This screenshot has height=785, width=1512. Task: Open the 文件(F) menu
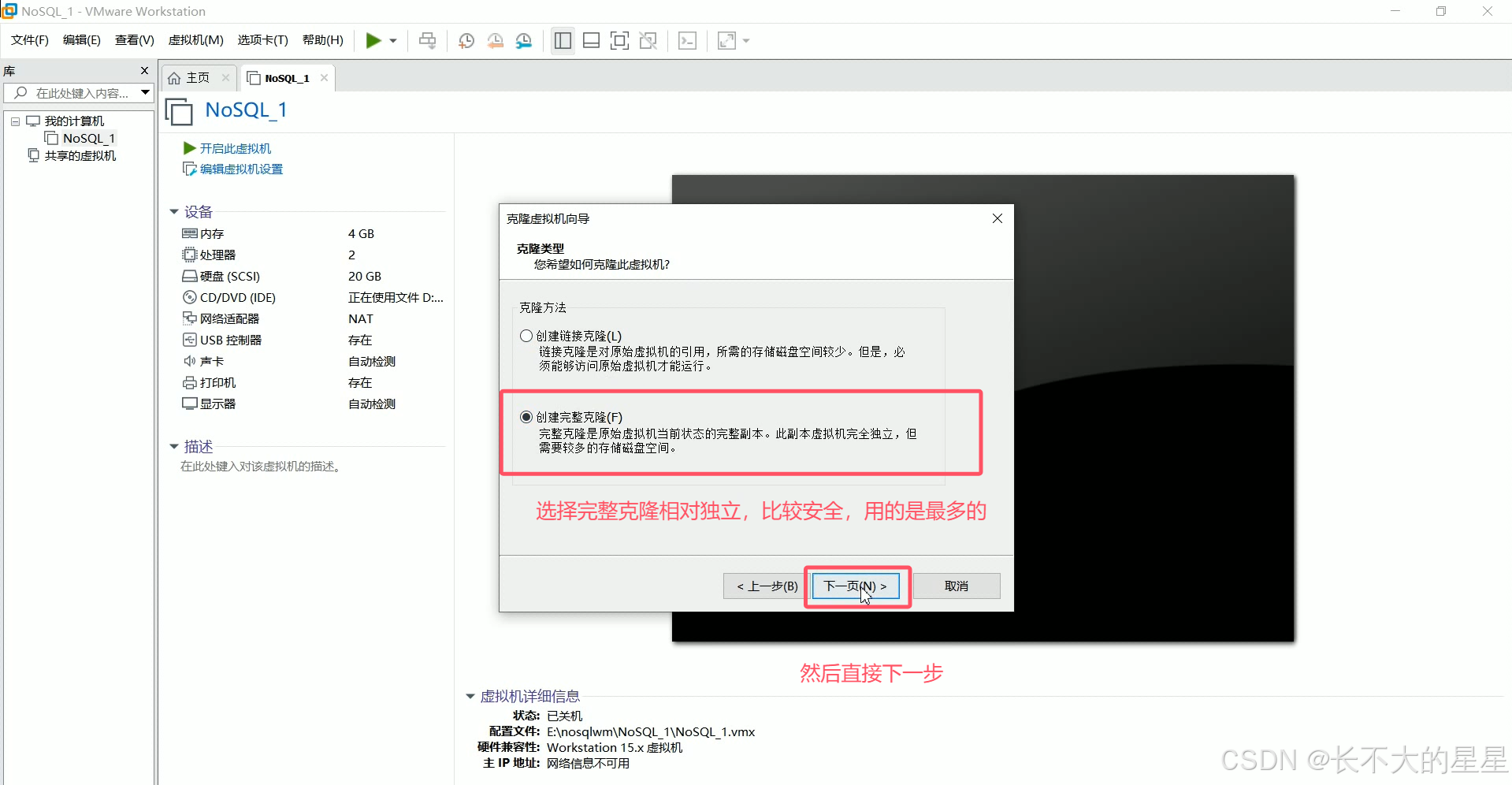[x=30, y=40]
